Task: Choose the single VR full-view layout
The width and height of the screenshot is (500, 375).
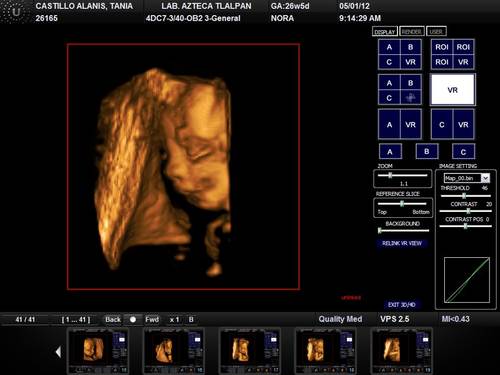Action: 452,90
